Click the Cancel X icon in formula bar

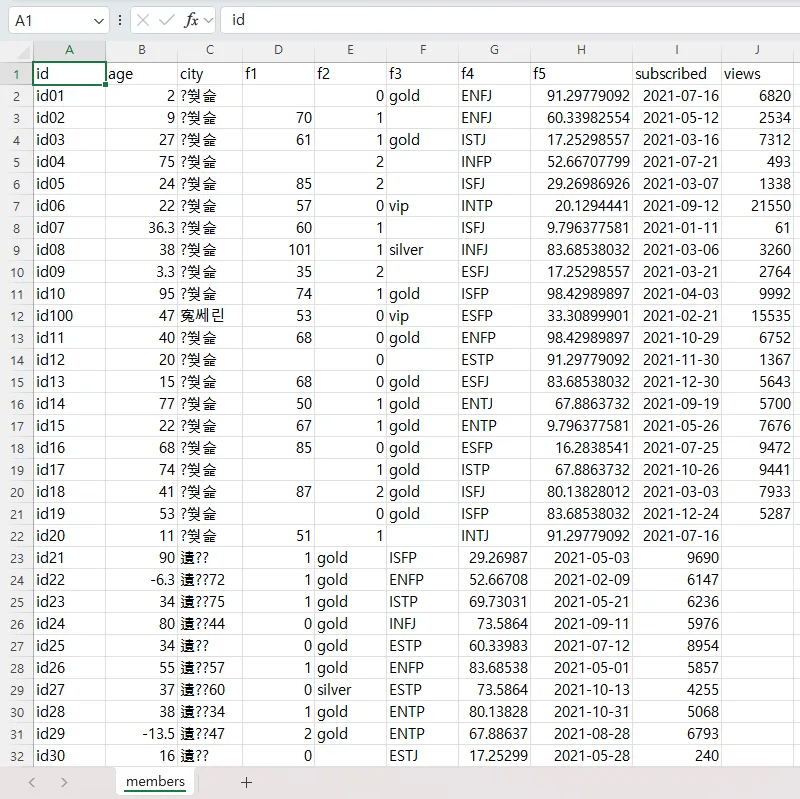coord(144,20)
